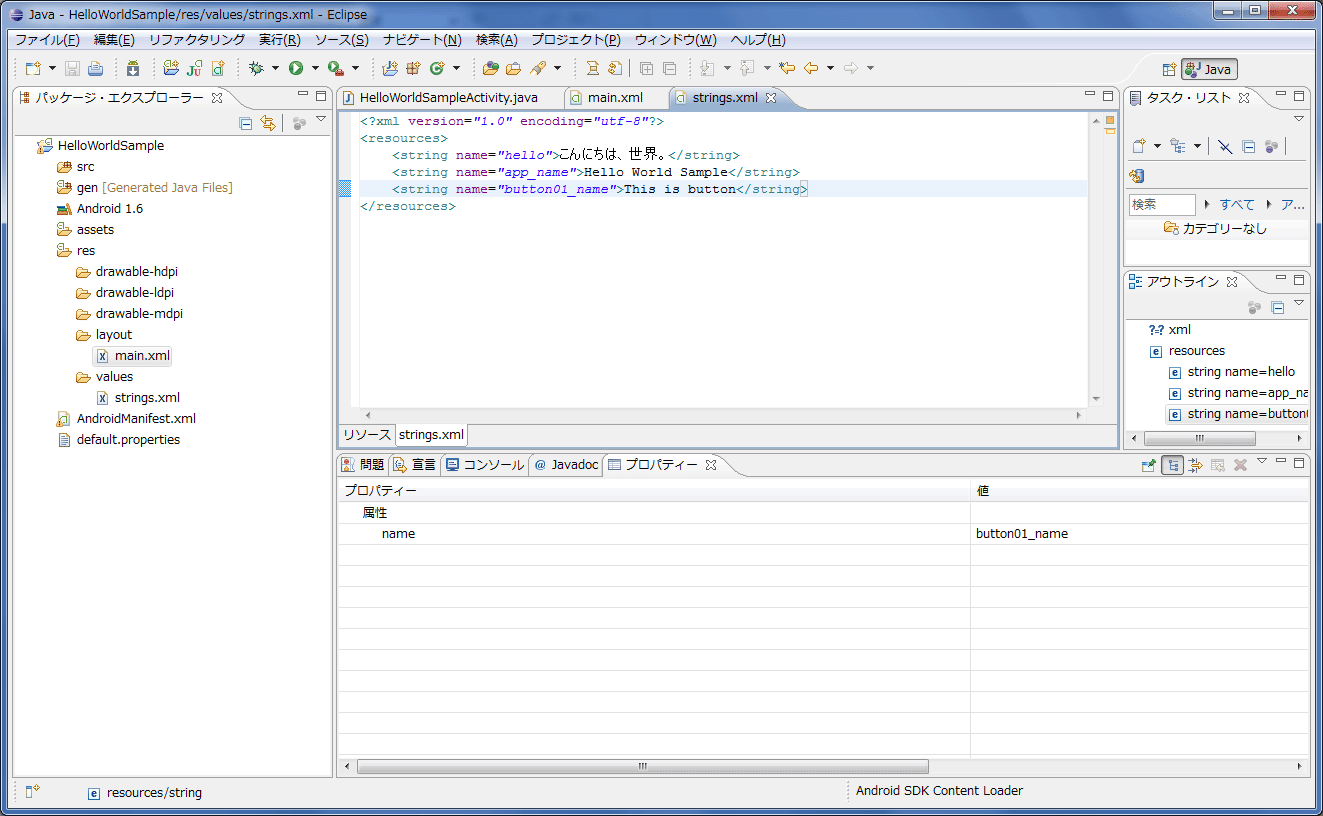The width and height of the screenshot is (1323, 816).
Task: Open the External Tools dropdown arrow
Action: pyautogui.click(x=355, y=68)
